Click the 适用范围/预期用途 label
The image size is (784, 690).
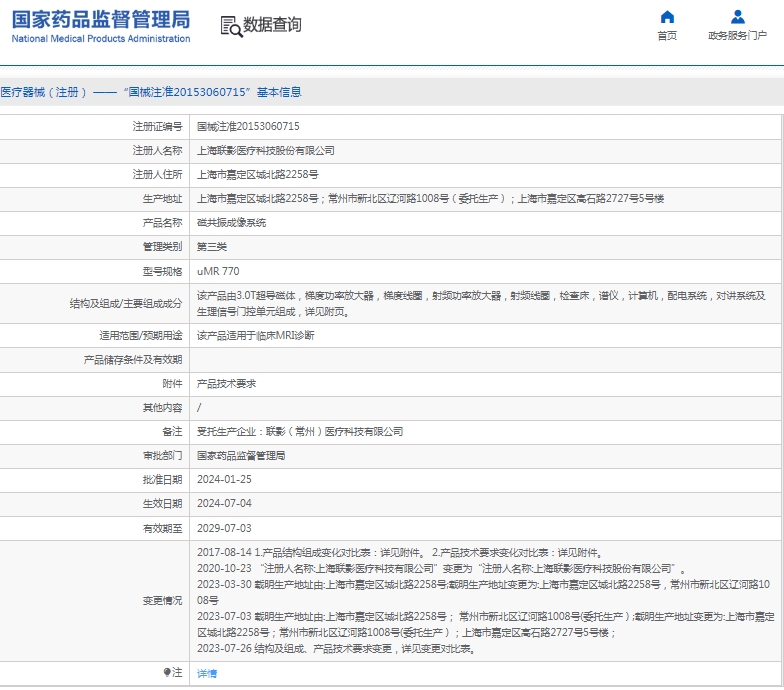click(141, 336)
